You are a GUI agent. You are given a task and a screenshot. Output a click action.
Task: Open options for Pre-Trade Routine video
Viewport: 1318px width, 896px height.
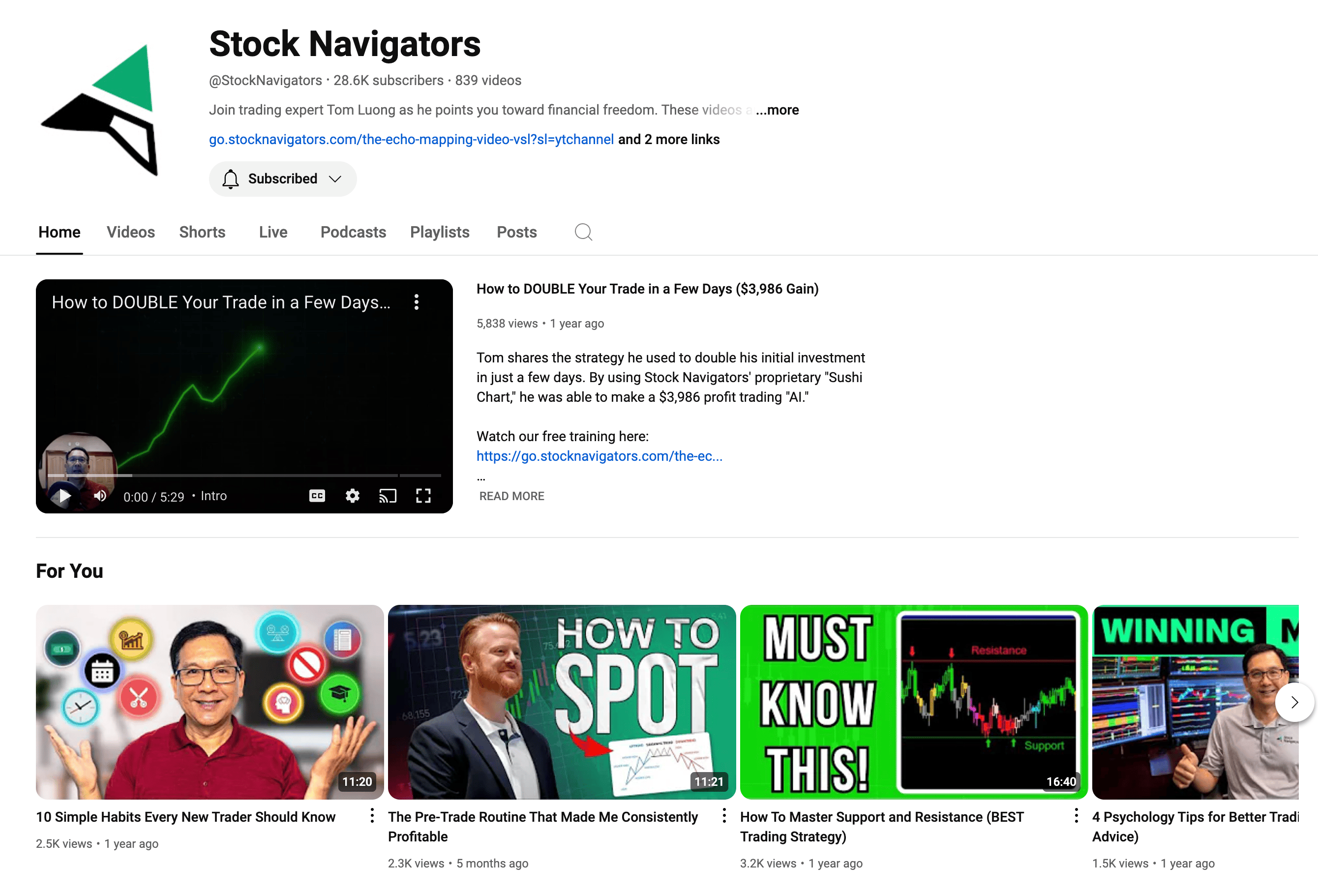click(724, 815)
